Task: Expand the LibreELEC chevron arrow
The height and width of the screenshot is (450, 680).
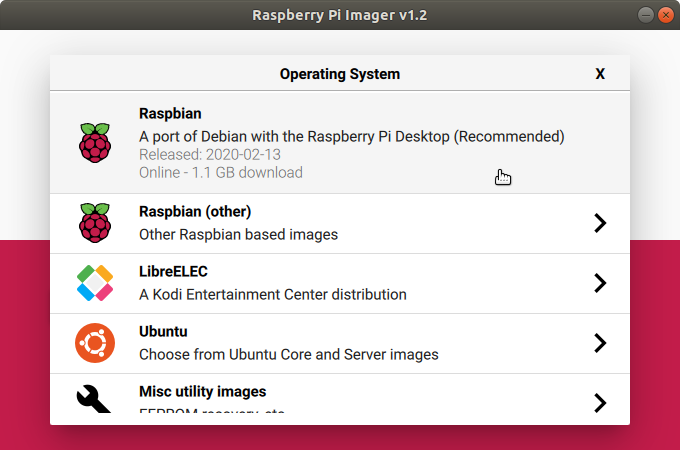Action: tap(600, 283)
